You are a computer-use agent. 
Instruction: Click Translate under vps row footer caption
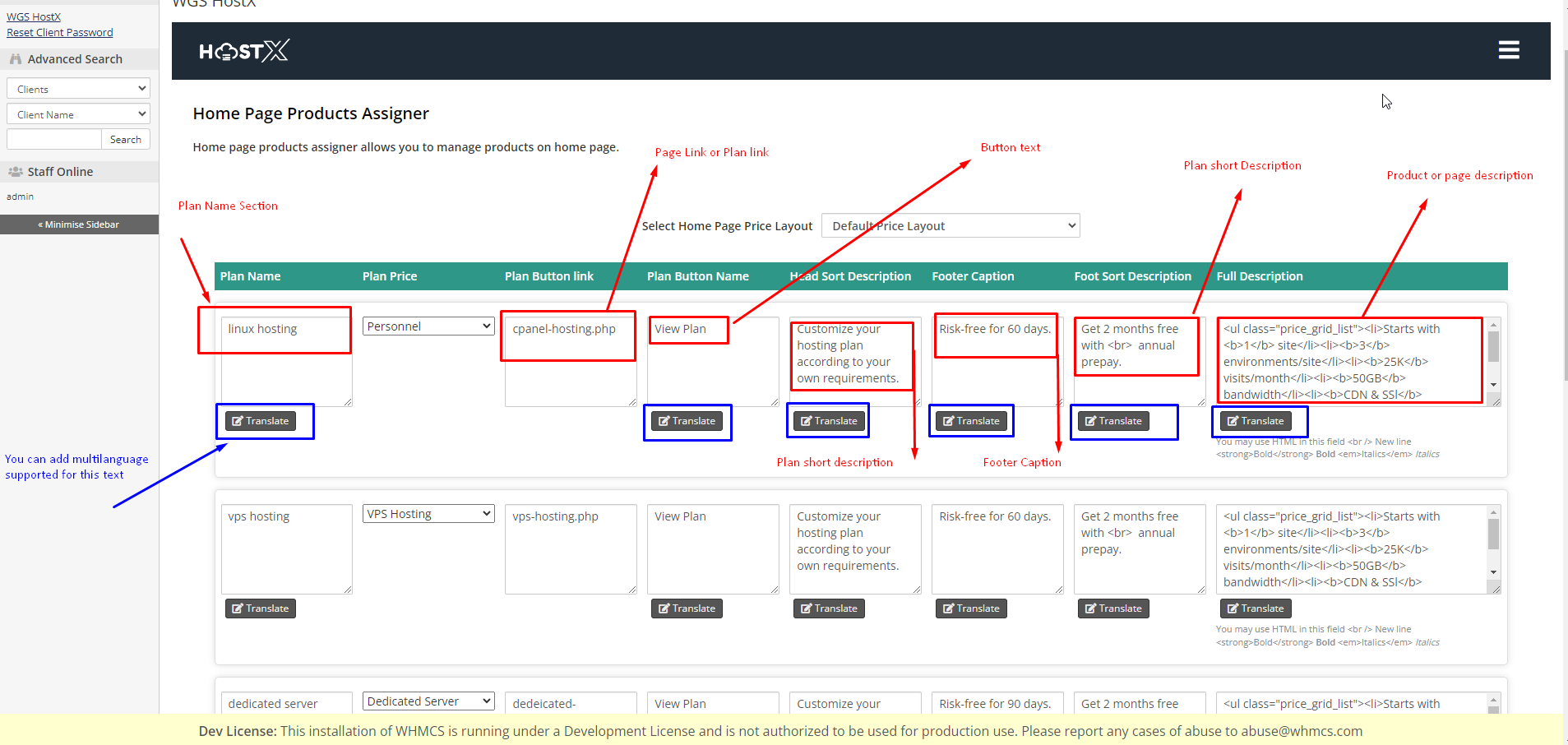coord(971,608)
